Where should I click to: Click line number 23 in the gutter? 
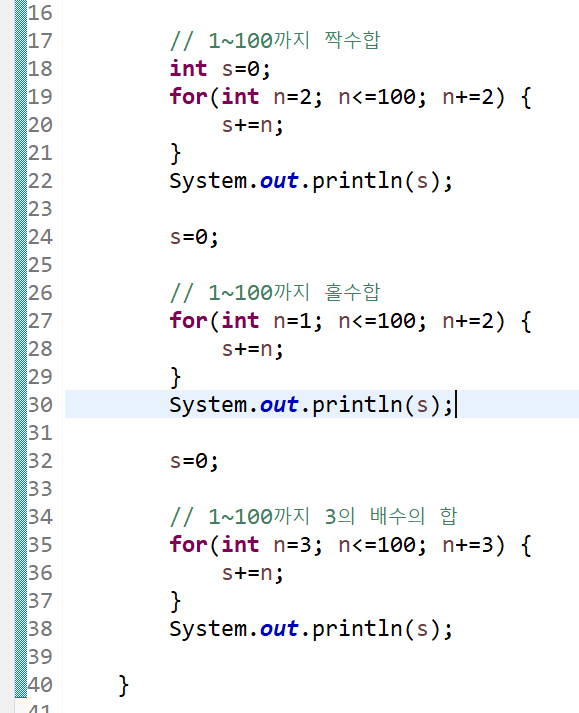pyautogui.click(x=40, y=209)
